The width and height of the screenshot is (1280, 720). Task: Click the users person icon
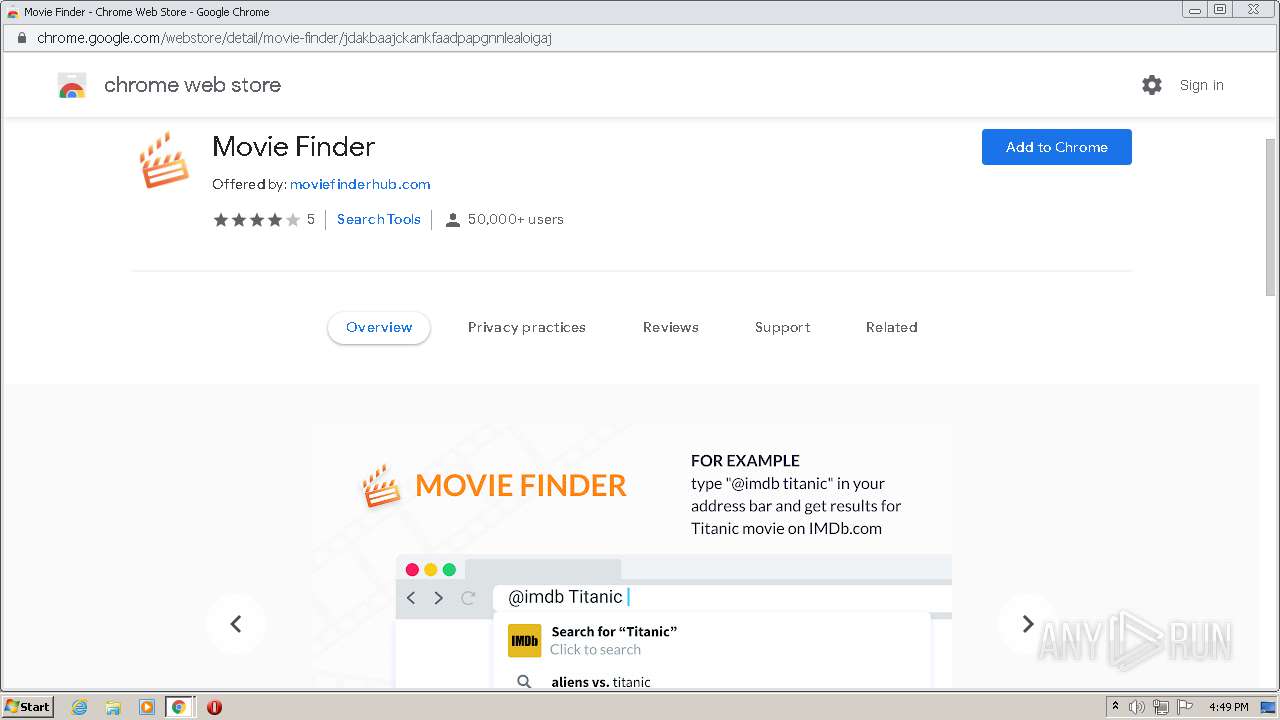click(452, 220)
